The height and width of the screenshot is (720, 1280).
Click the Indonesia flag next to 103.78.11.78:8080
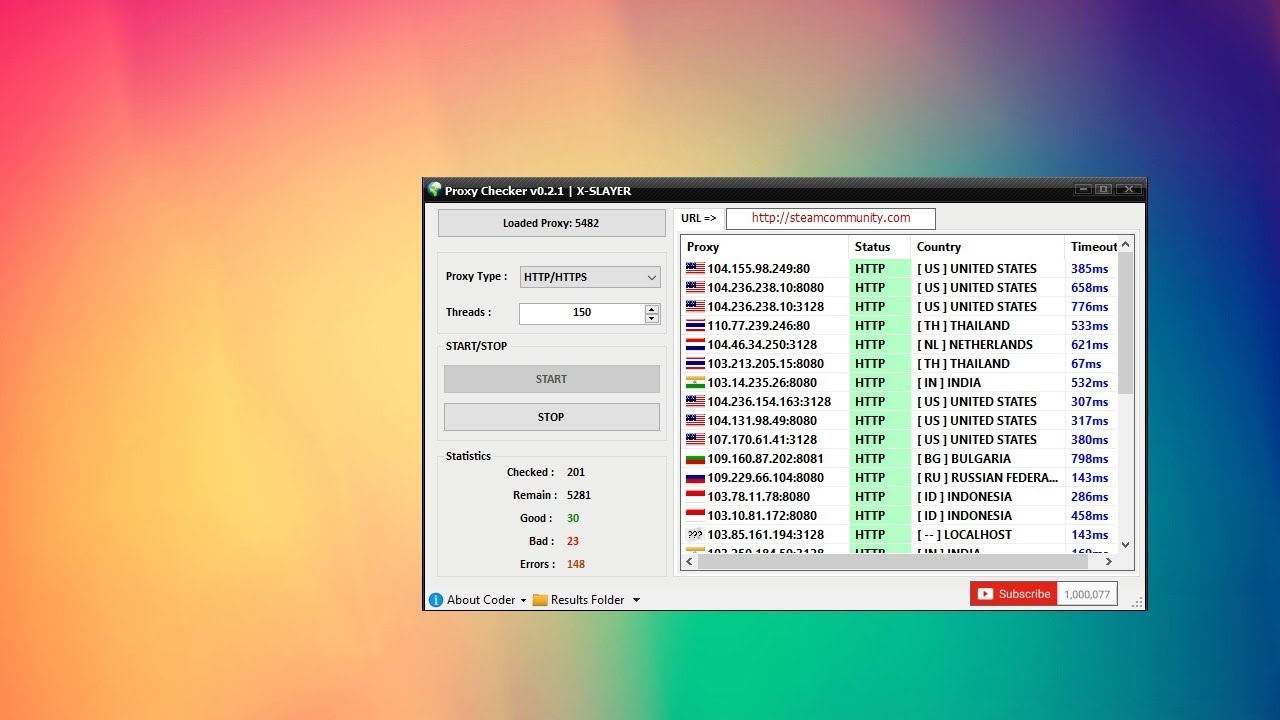tap(695, 496)
